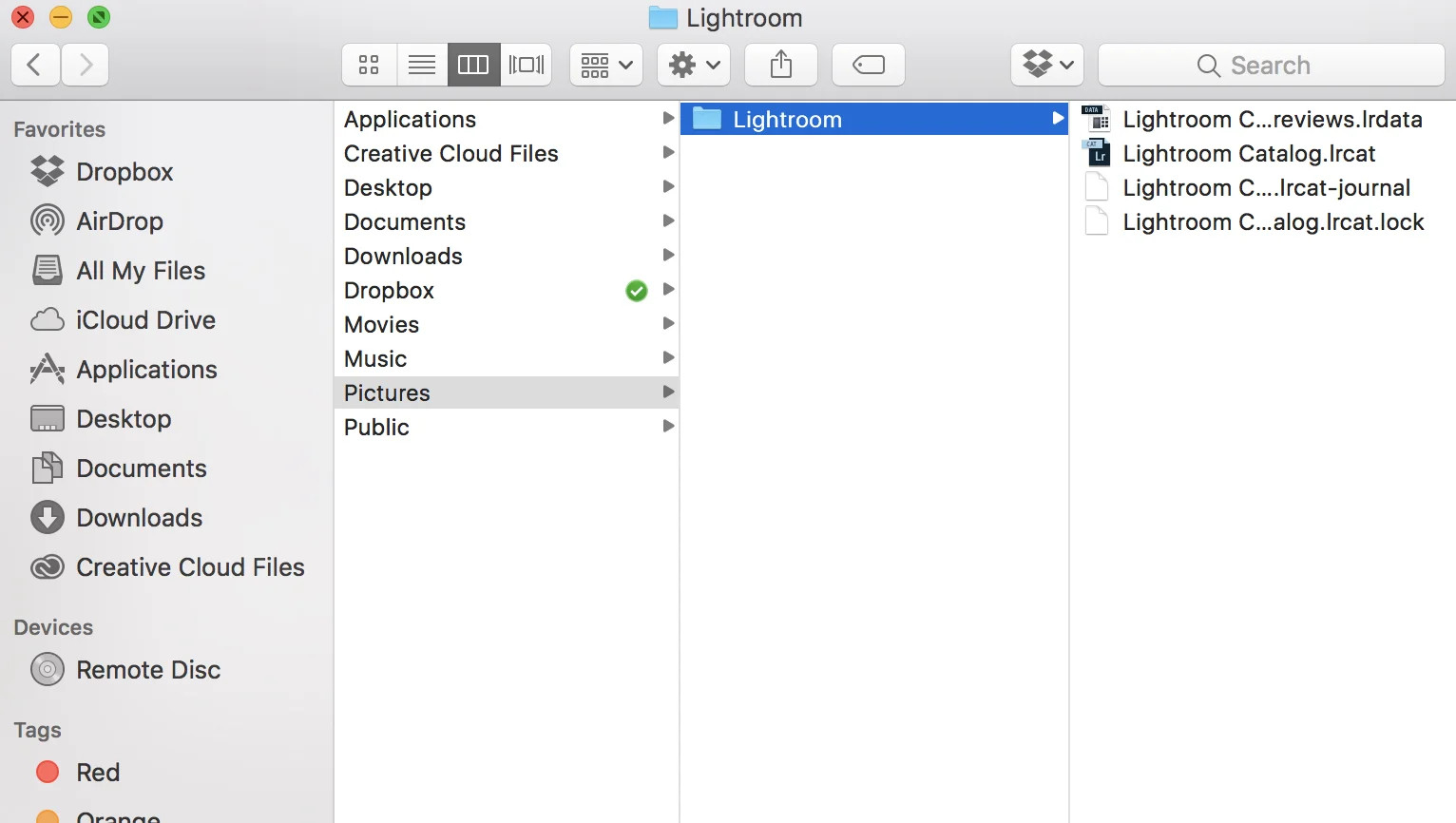Click the Dropbox synced green checkmark

(x=637, y=291)
